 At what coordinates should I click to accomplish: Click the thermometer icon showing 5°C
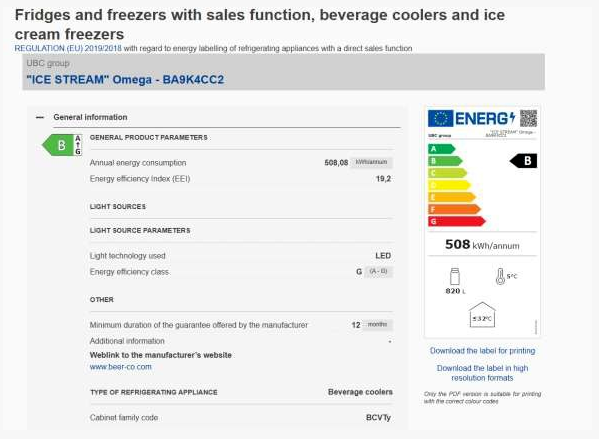(500, 276)
